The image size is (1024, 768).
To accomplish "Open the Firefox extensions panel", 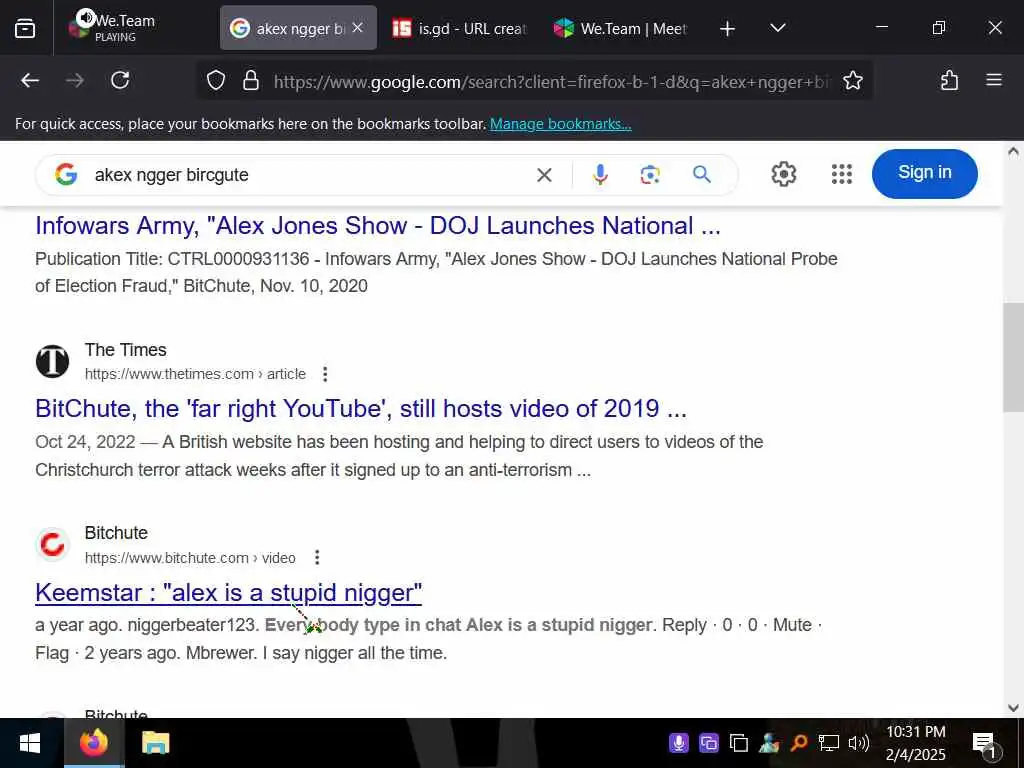I will coord(949,80).
